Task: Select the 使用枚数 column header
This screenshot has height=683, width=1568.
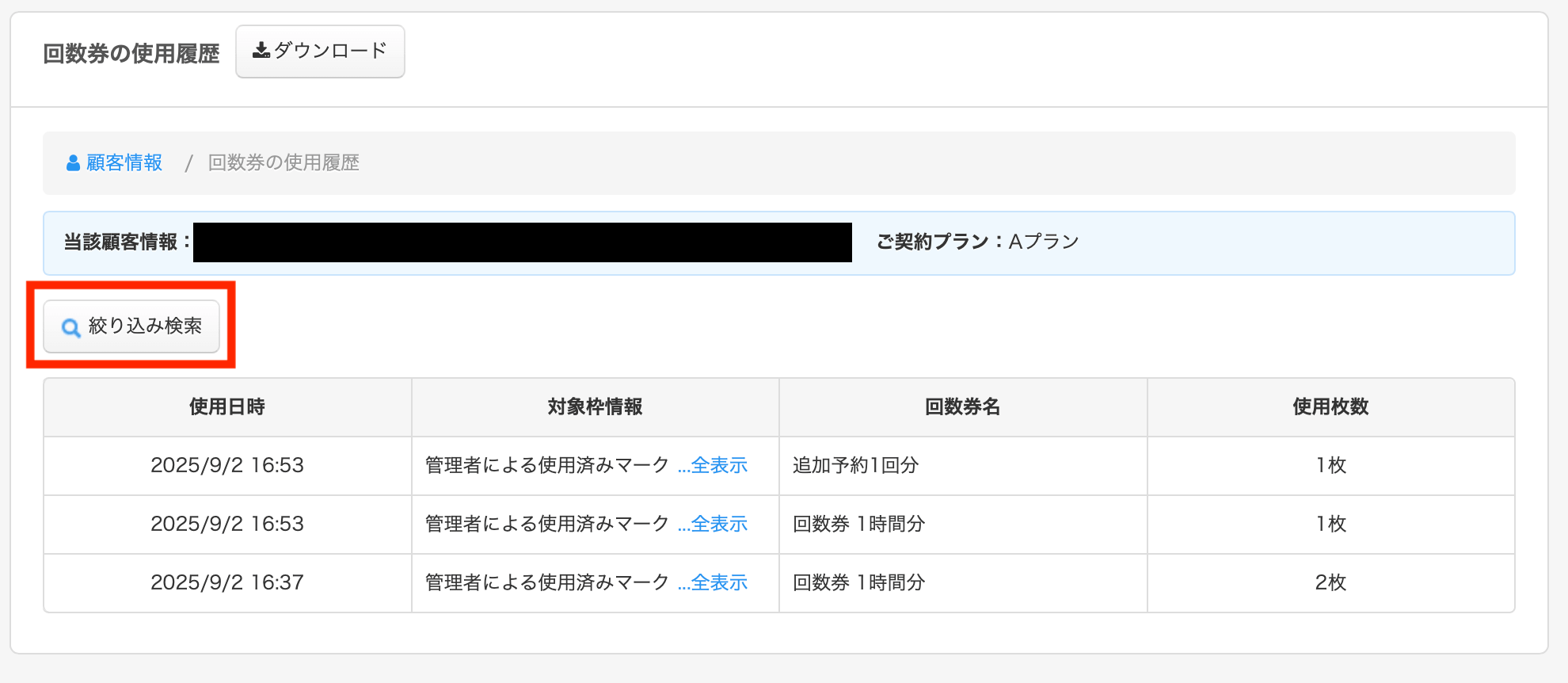Action: click(1330, 407)
